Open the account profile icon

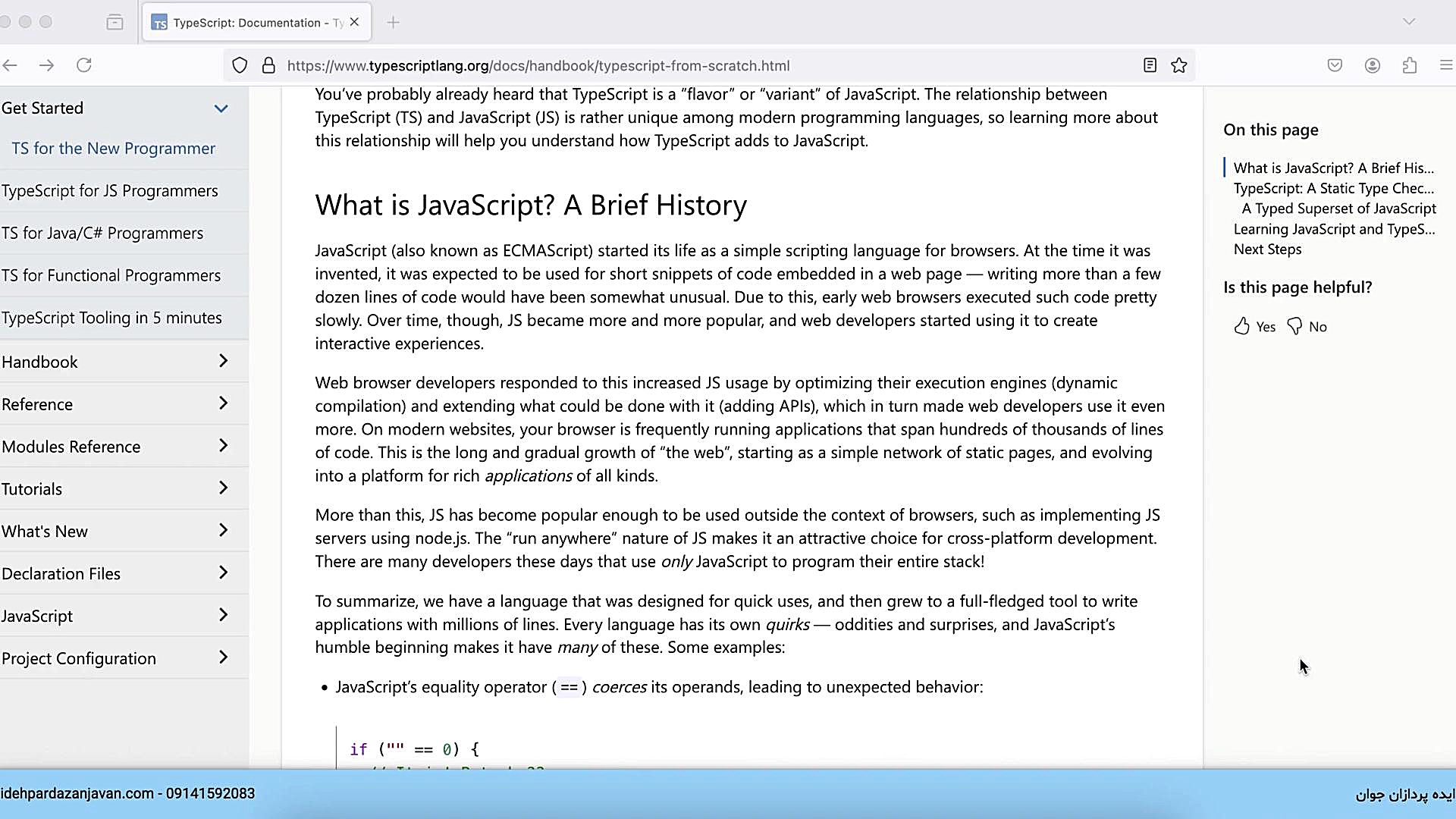[x=1373, y=65]
